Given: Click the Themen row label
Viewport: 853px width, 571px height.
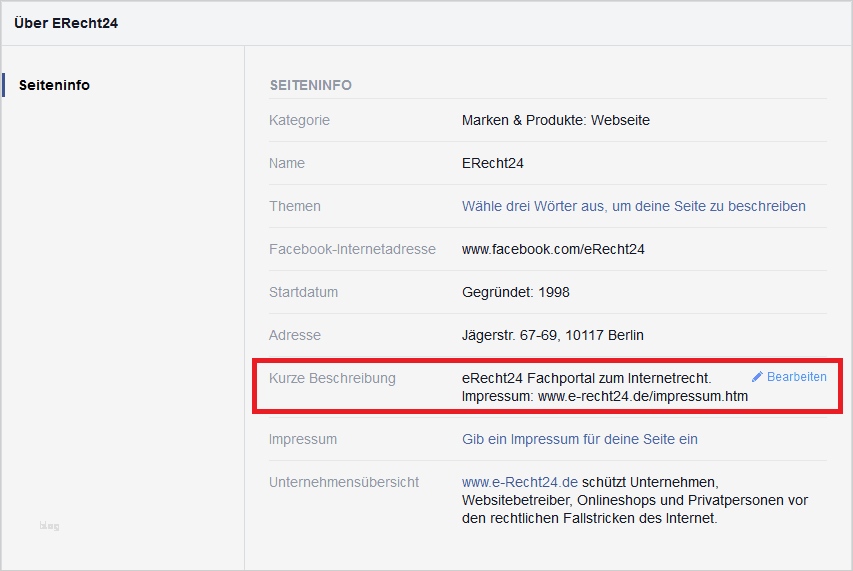Looking at the screenshot, I should [295, 206].
